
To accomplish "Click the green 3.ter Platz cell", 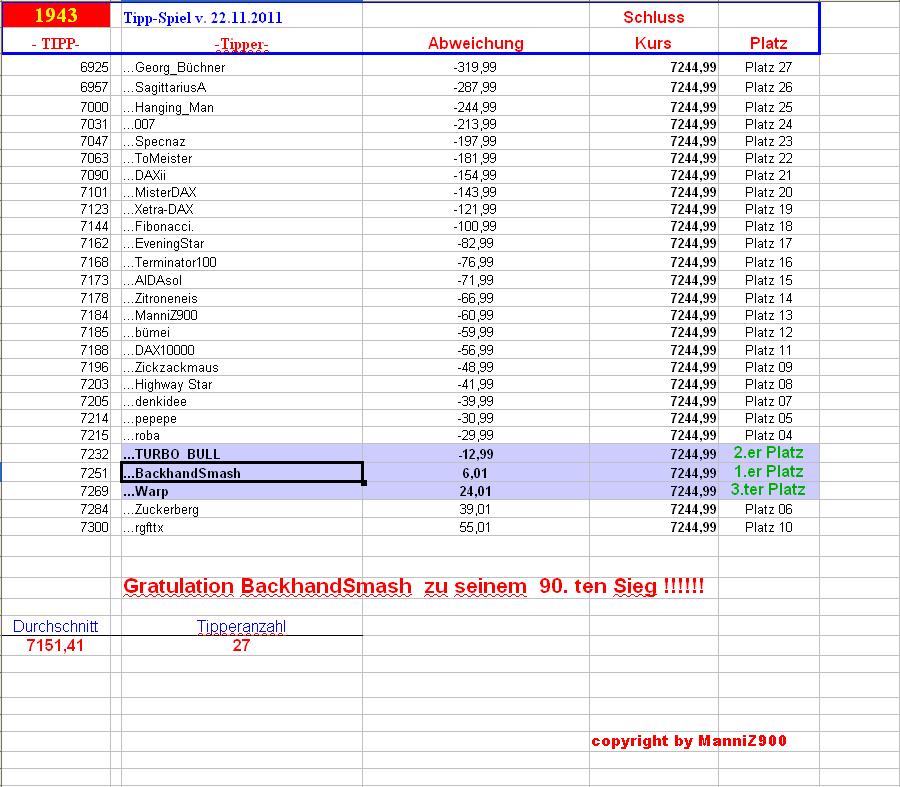I will coord(768,490).
